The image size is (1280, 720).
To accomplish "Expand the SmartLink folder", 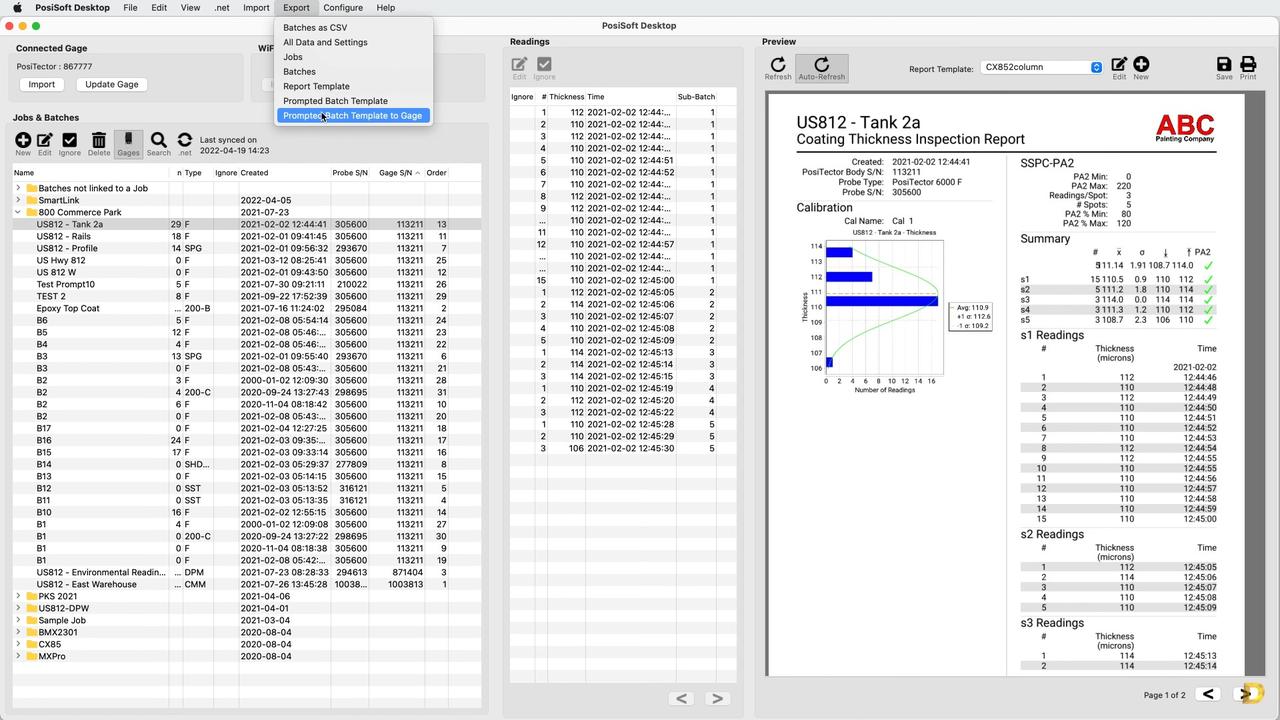I will (18, 200).
